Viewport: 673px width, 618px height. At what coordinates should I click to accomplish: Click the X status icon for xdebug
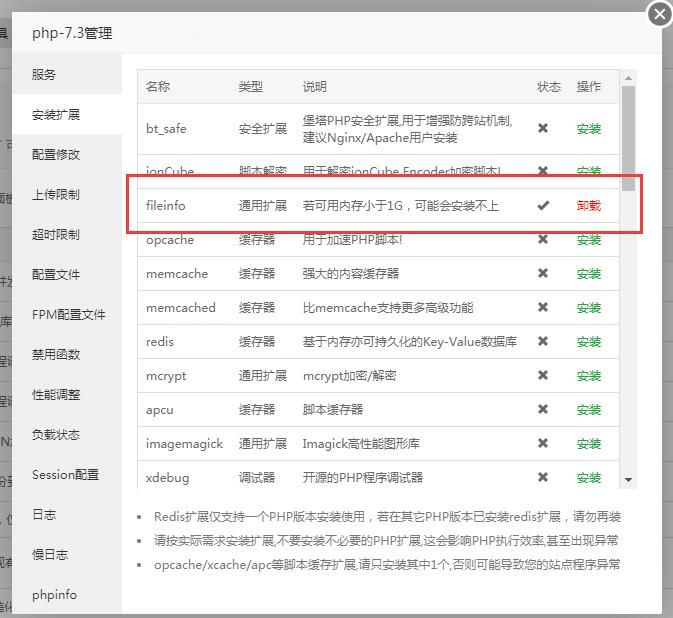pyautogui.click(x=543, y=478)
